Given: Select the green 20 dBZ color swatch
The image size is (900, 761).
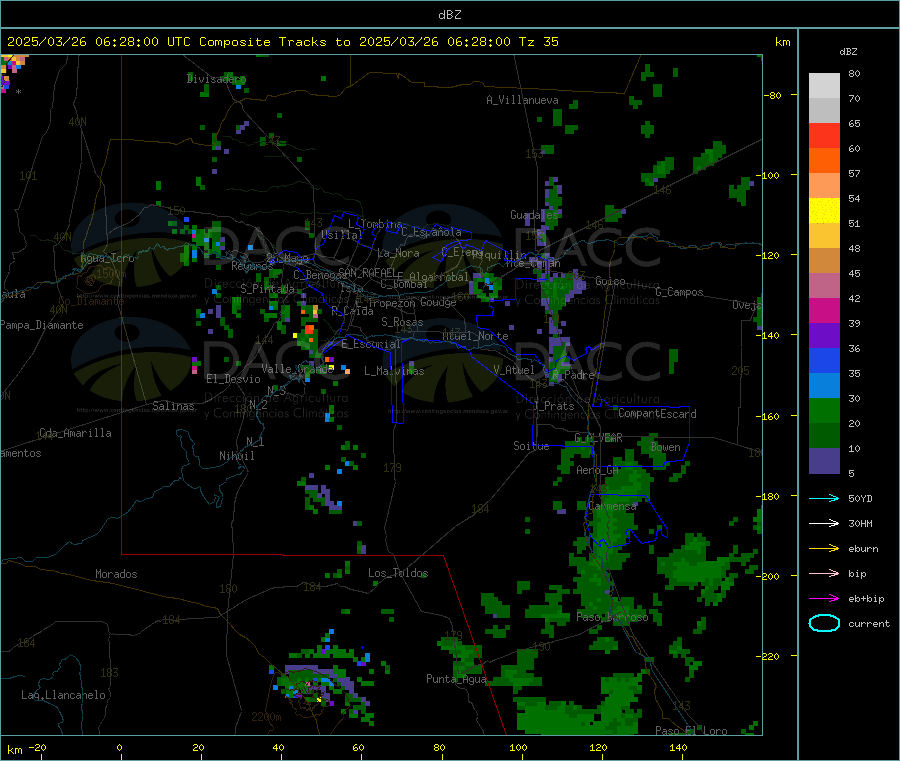Looking at the screenshot, I should 824,410.
